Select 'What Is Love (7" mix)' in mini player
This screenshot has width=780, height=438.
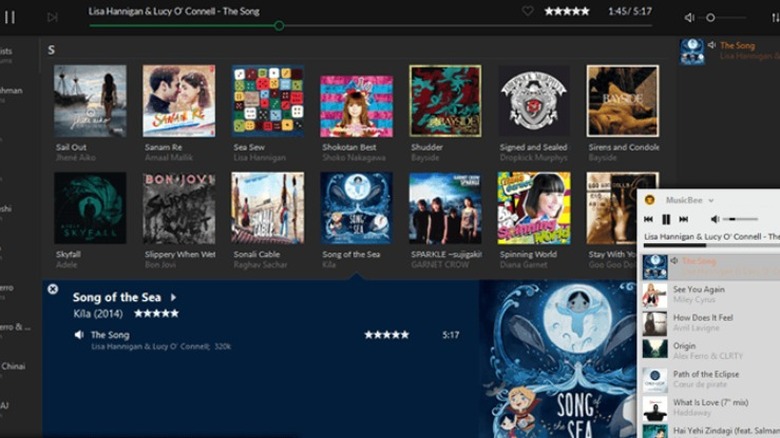[710, 408]
